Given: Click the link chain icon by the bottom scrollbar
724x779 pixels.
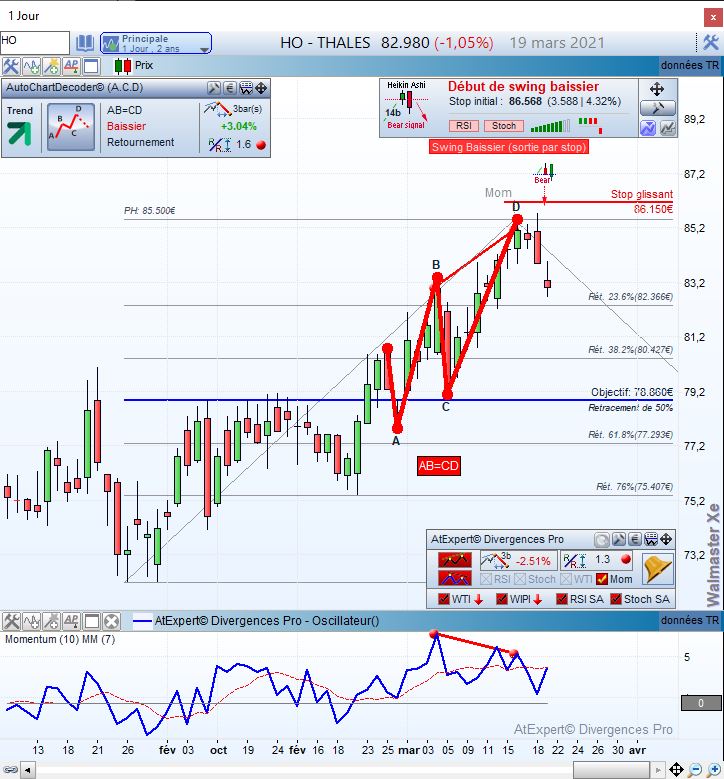Looking at the screenshot, I should pos(10,771).
